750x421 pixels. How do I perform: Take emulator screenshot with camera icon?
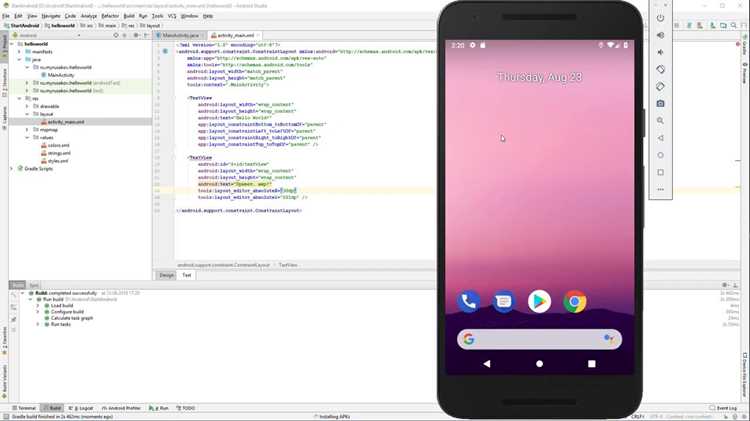tap(660, 104)
